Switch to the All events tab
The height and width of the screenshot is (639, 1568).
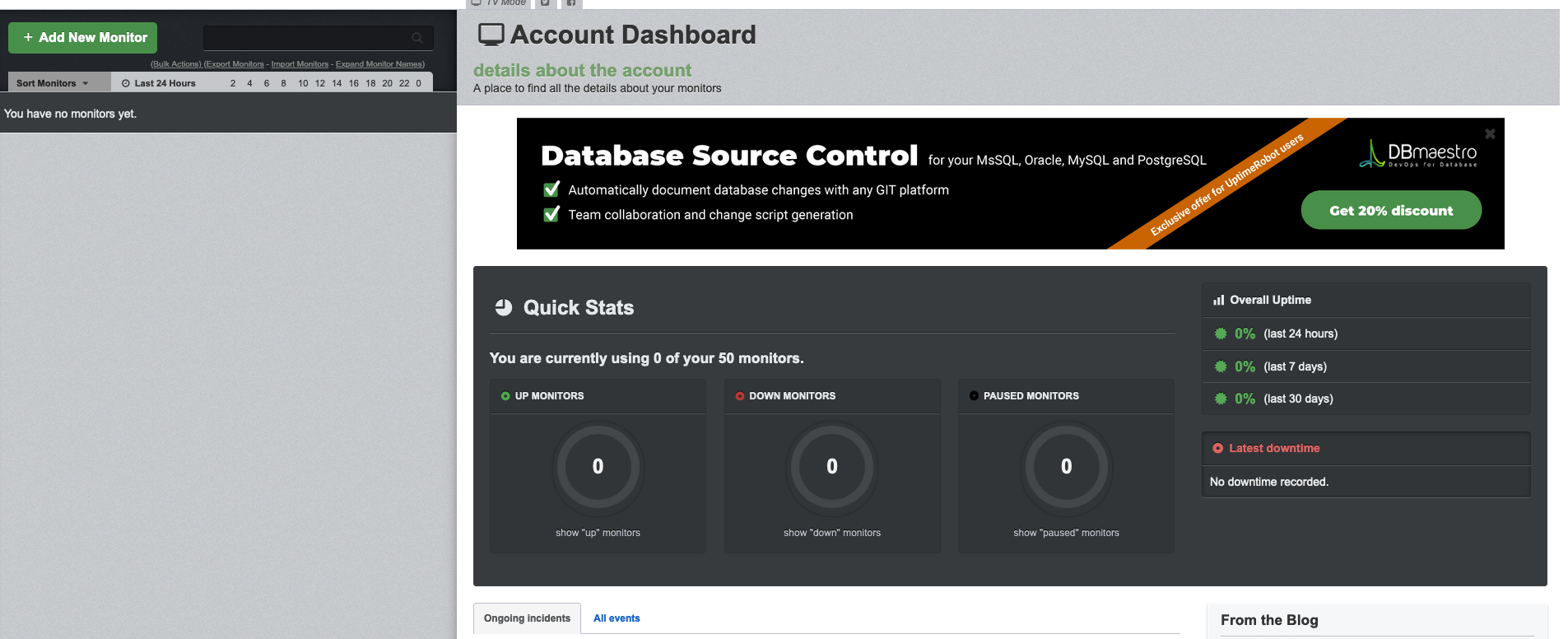pyautogui.click(x=616, y=618)
